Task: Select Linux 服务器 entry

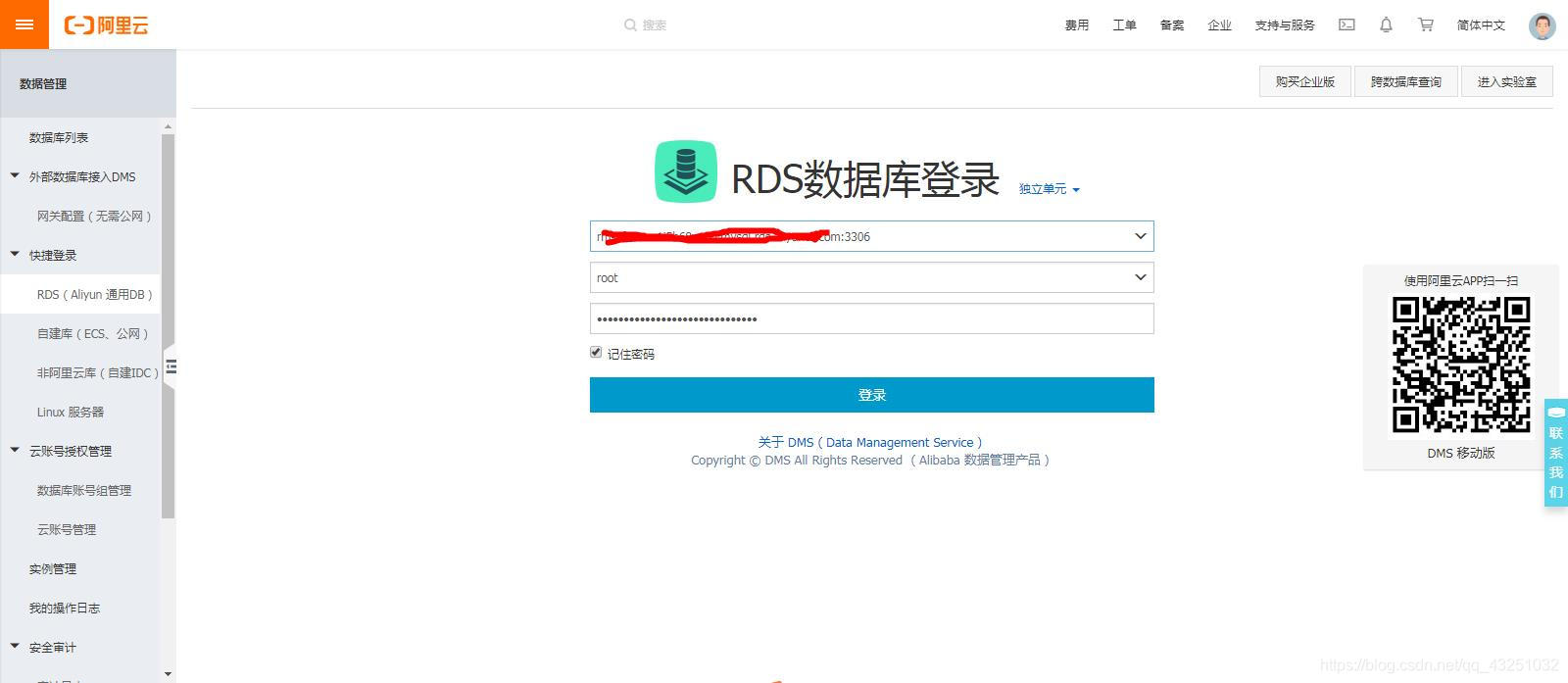Action: [71, 412]
